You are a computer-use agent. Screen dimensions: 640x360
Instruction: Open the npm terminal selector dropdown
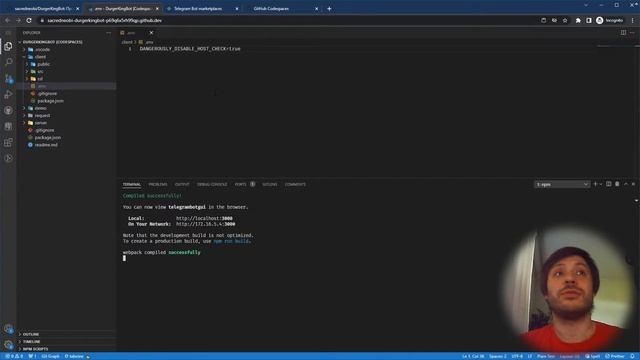point(562,184)
